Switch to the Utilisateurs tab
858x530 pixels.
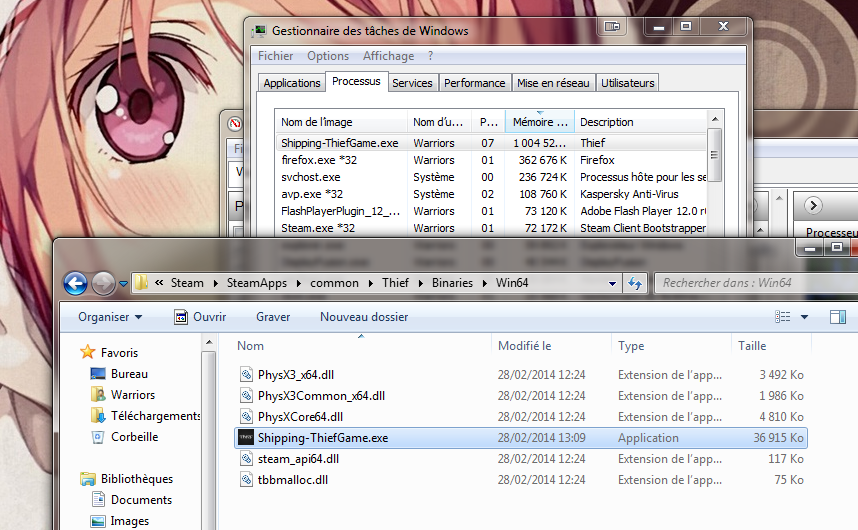628,83
